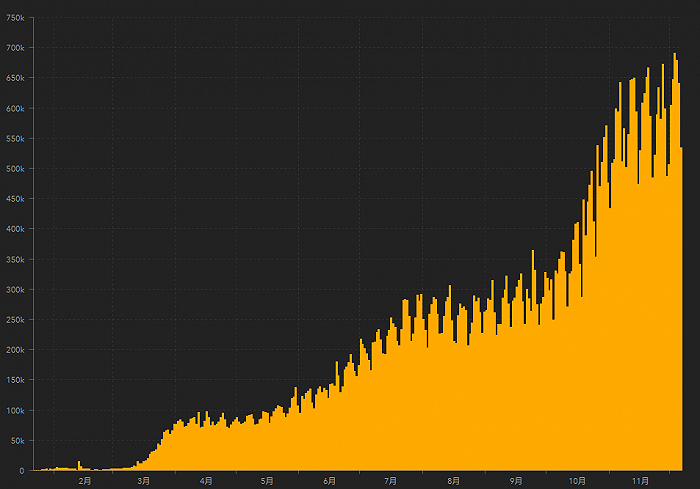The width and height of the screenshot is (700, 489).
Task: Click the 350k y-axis label
Action: [15, 259]
